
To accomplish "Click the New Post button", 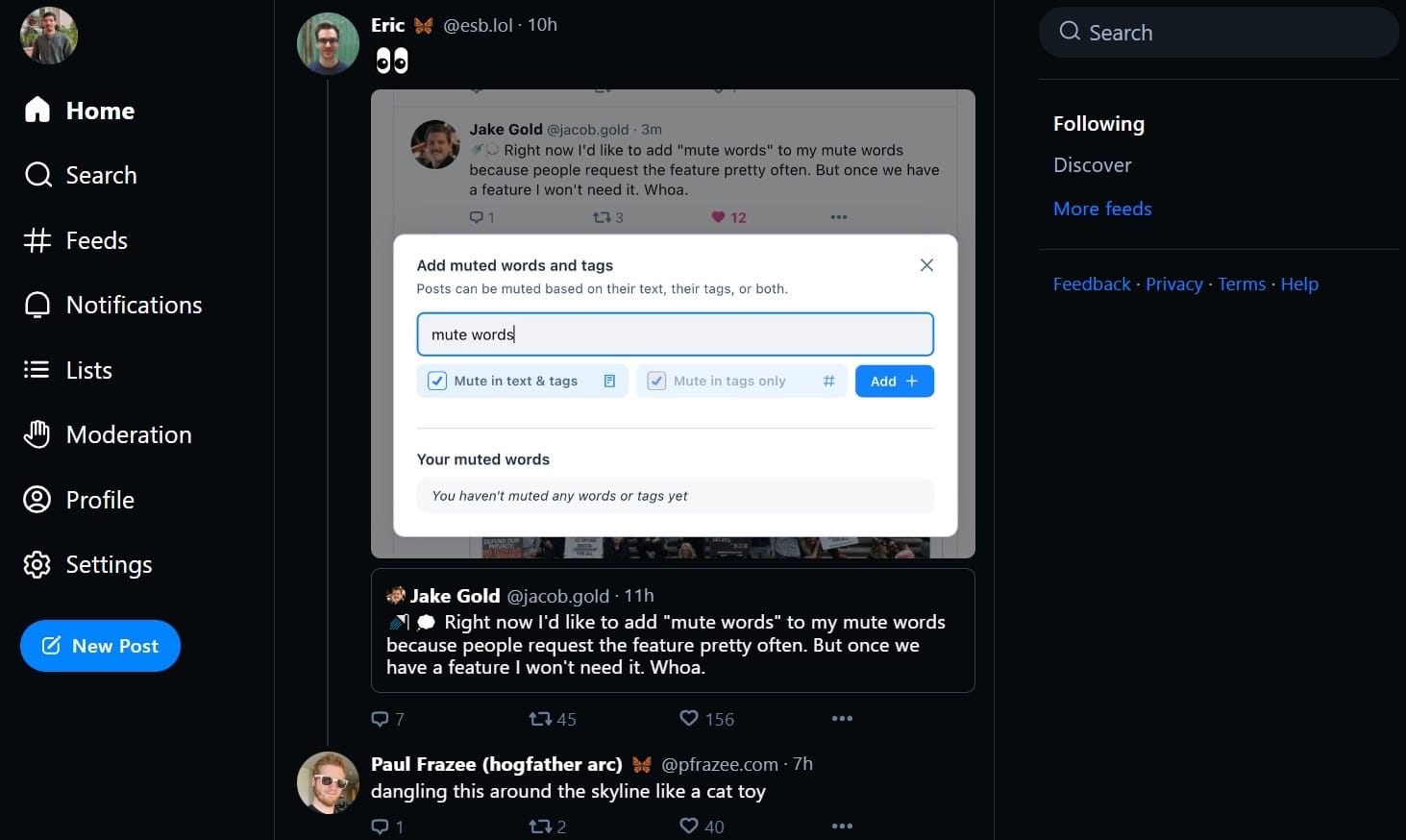I will click(100, 646).
